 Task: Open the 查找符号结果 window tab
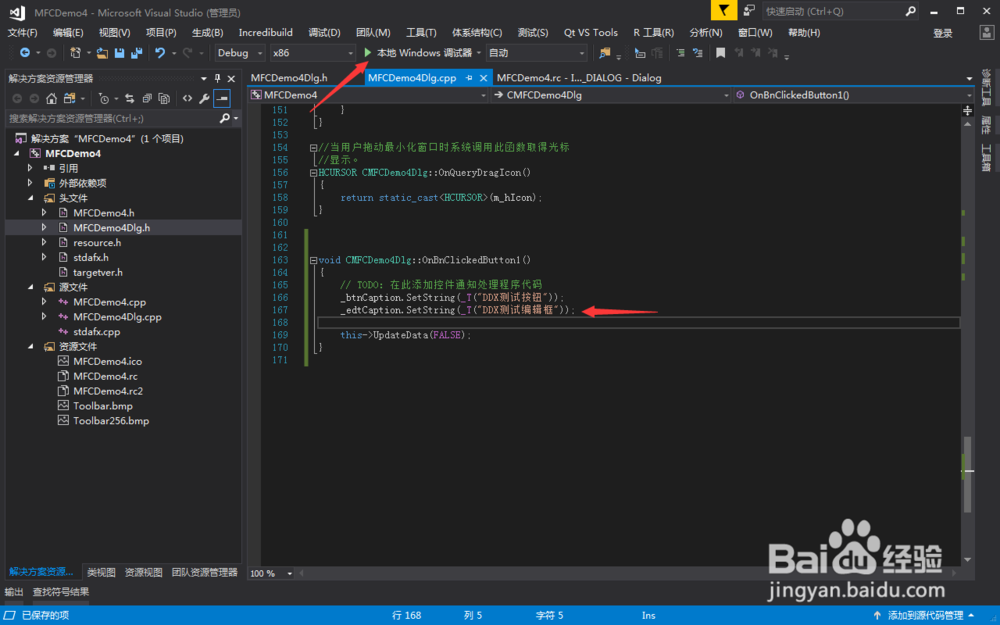click(x=61, y=592)
